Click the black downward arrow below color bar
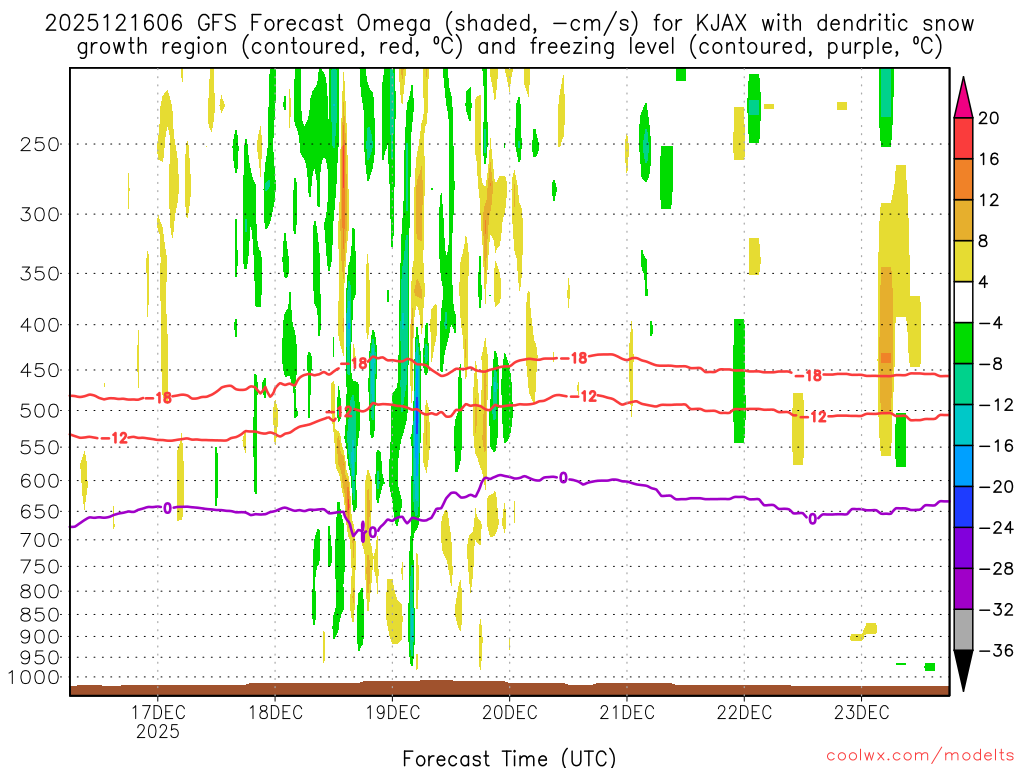1024x768 pixels. [x=963, y=671]
